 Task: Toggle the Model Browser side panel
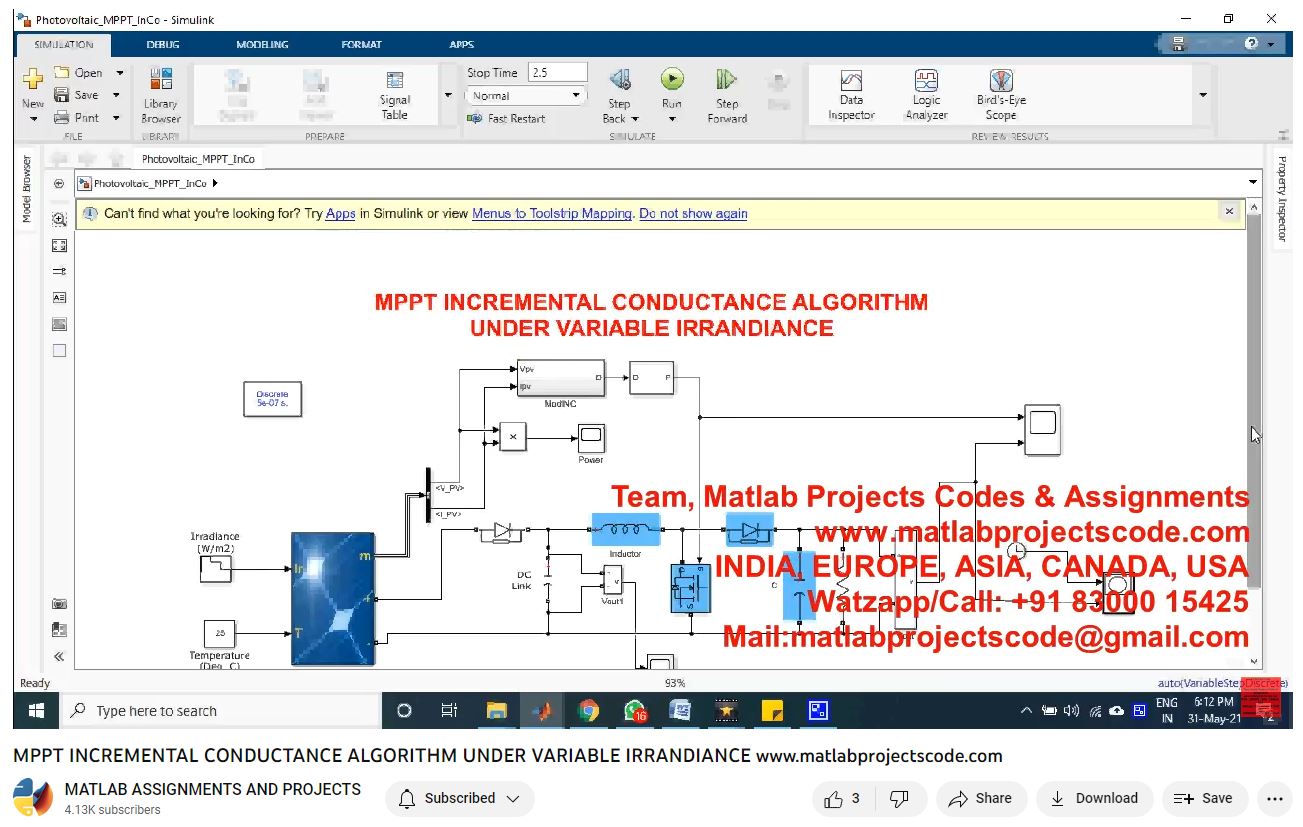click(x=27, y=189)
